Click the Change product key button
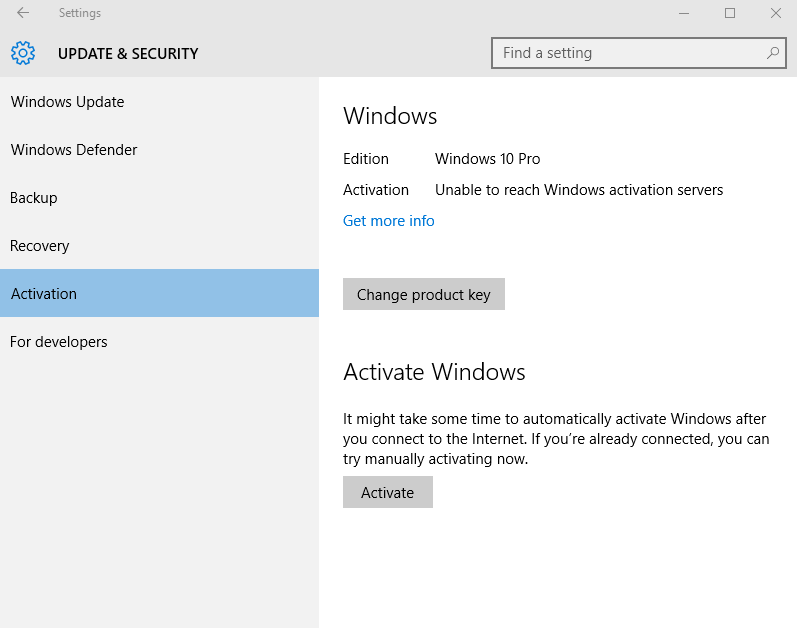797x628 pixels. point(424,294)
